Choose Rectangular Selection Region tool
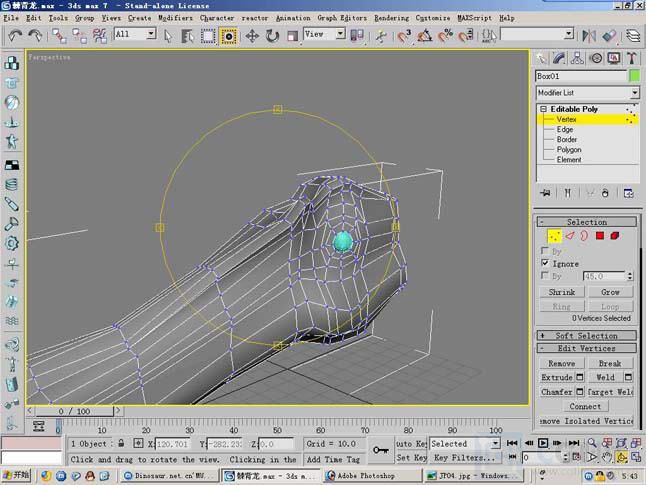Image resolution: width=646 pixels, height=485 pixels. pyautogui.click(x=208, y=36)
